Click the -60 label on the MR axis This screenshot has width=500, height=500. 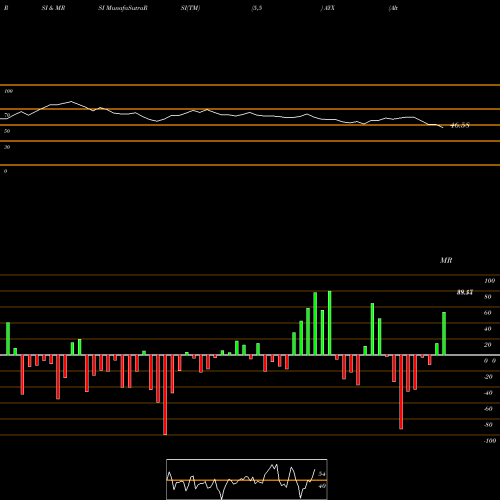point(488,409)
